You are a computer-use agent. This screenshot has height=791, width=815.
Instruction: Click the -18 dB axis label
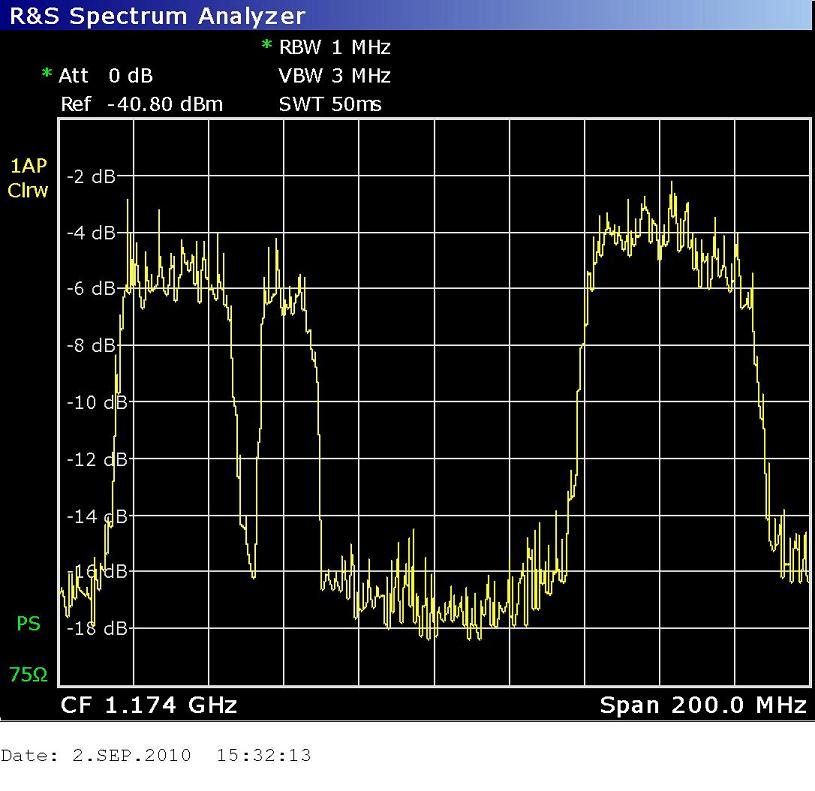click(95, 629)
